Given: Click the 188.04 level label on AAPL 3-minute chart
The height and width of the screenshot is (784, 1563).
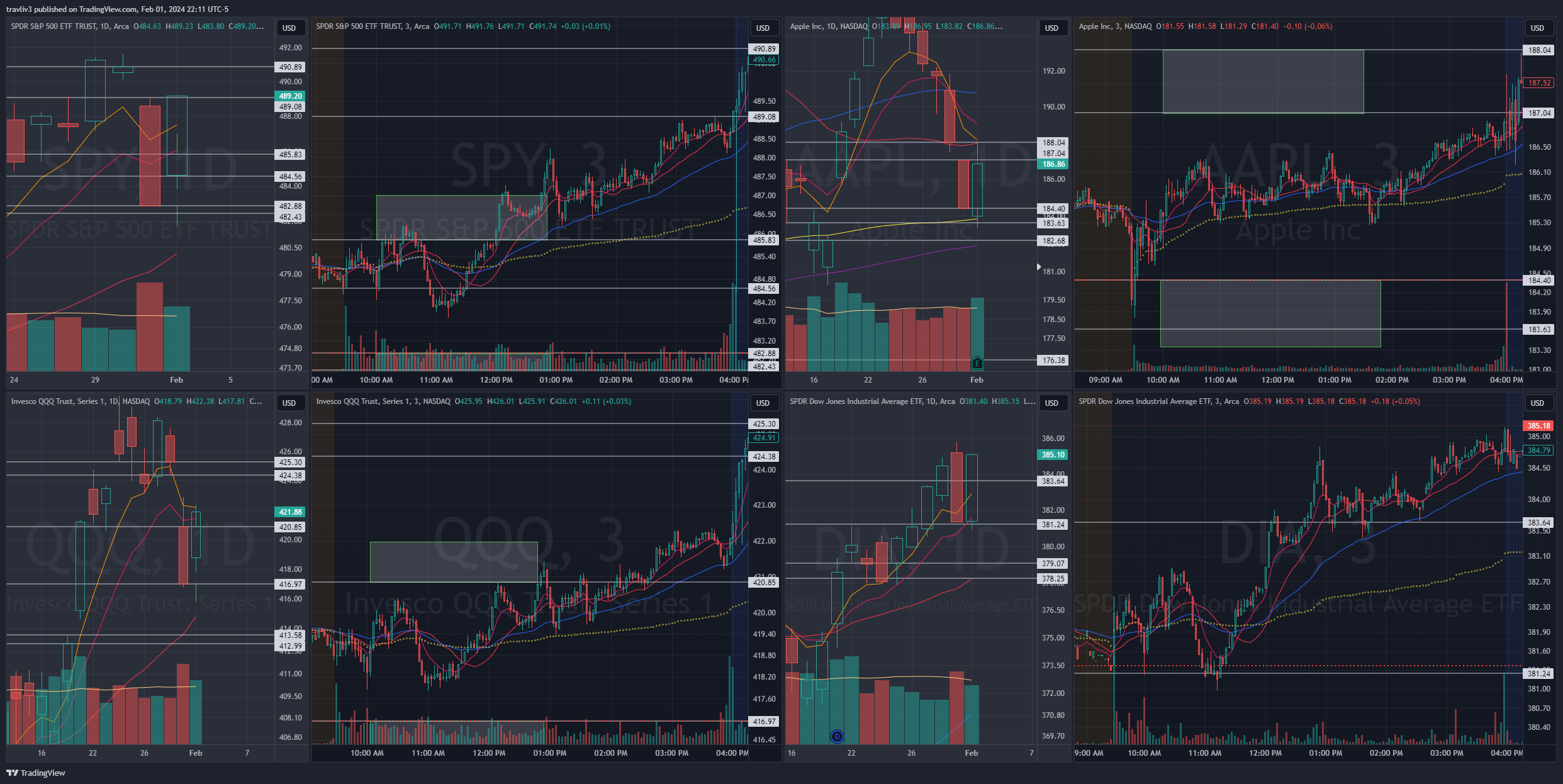Looking at the screenshot, I should point(1539,50).
